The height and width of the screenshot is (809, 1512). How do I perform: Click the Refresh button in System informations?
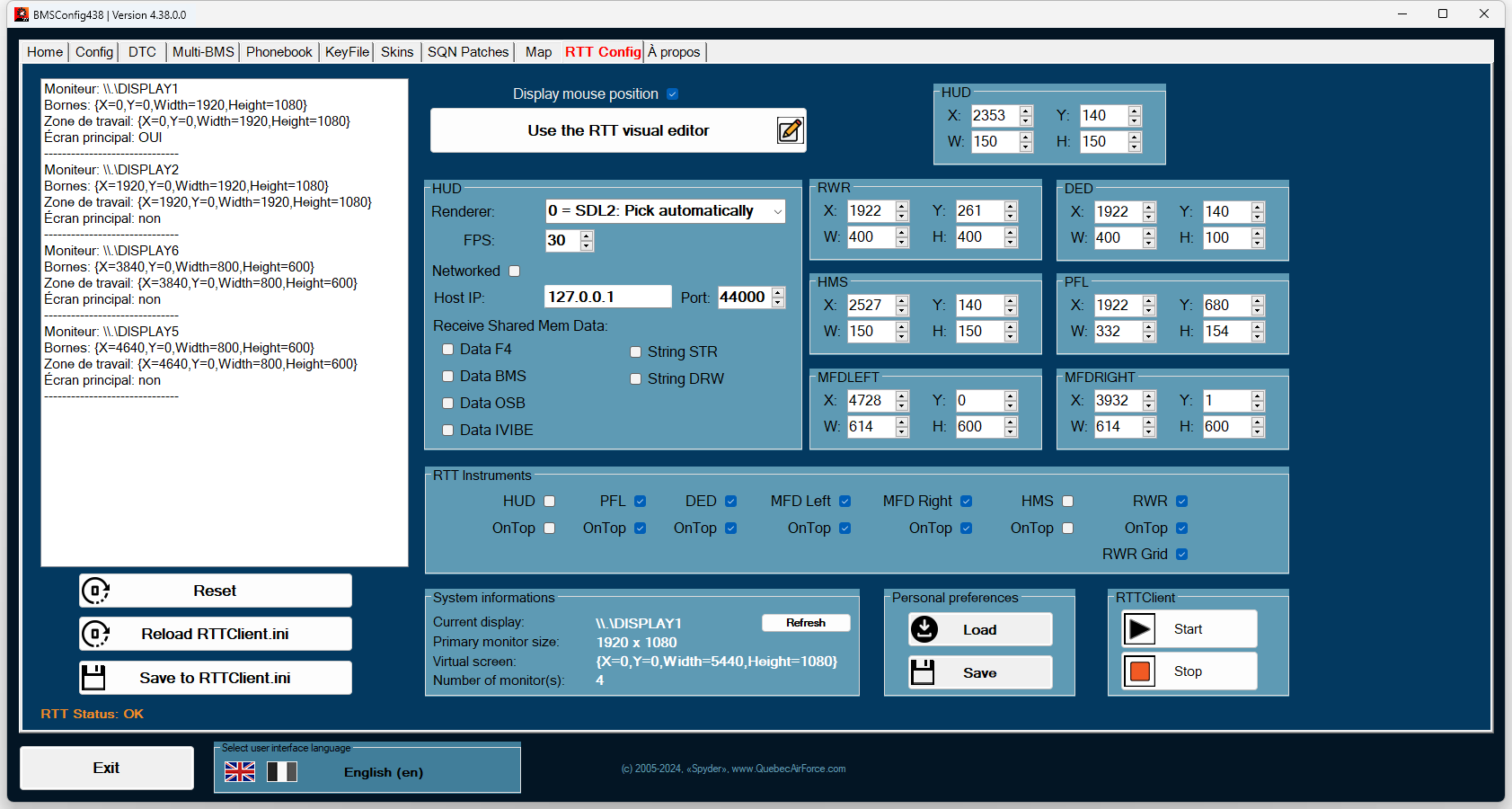[806, 623]
